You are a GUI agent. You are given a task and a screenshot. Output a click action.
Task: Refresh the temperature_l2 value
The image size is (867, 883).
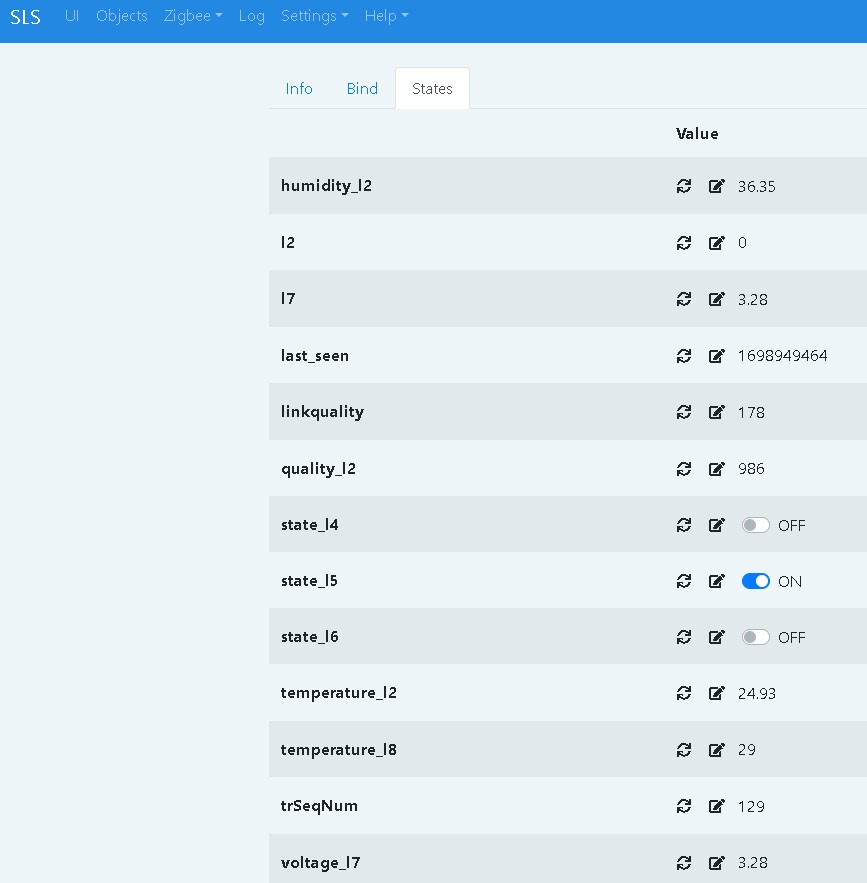pyautogui.click(x=683, y=693)
